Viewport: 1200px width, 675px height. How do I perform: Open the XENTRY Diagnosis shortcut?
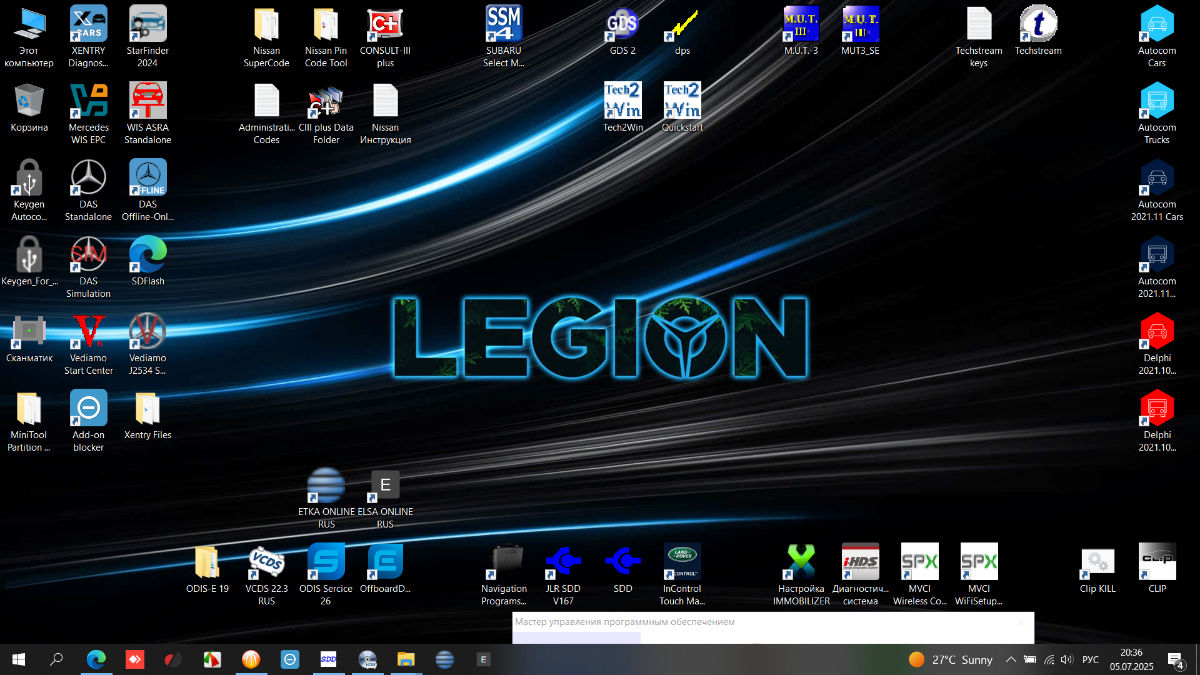tap(89, 23)
